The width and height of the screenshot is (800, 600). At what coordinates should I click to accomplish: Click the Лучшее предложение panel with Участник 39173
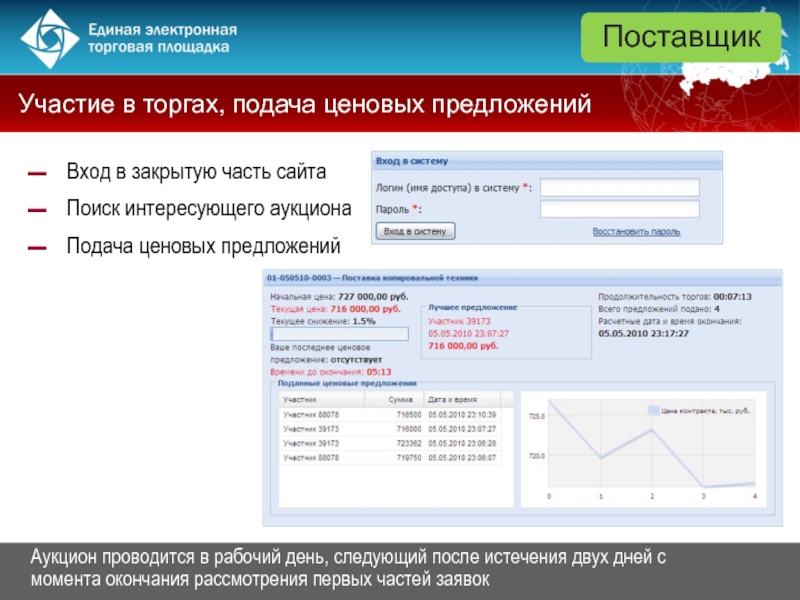coord(471,327)
